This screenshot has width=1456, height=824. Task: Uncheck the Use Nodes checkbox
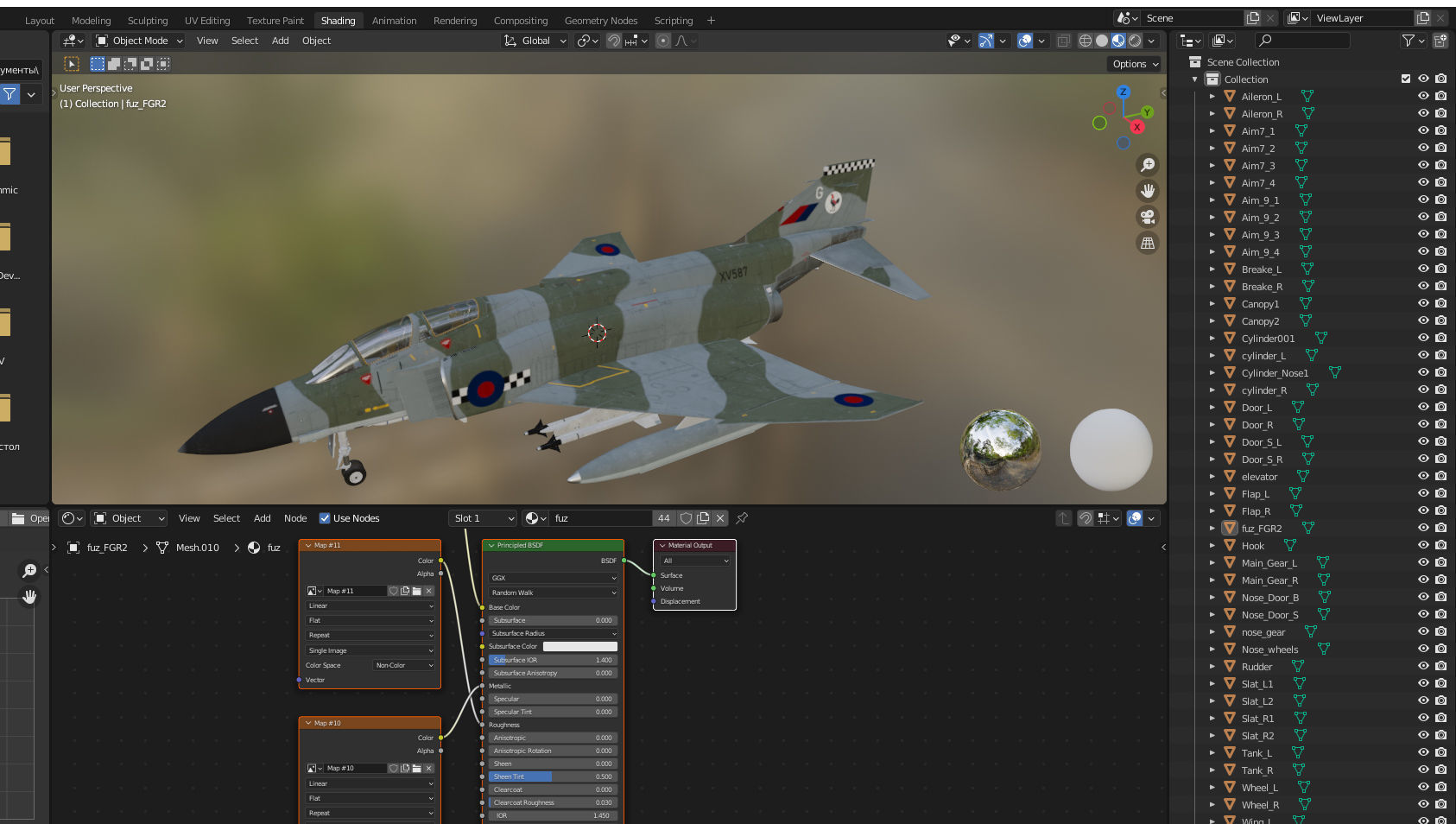(325, 518)
